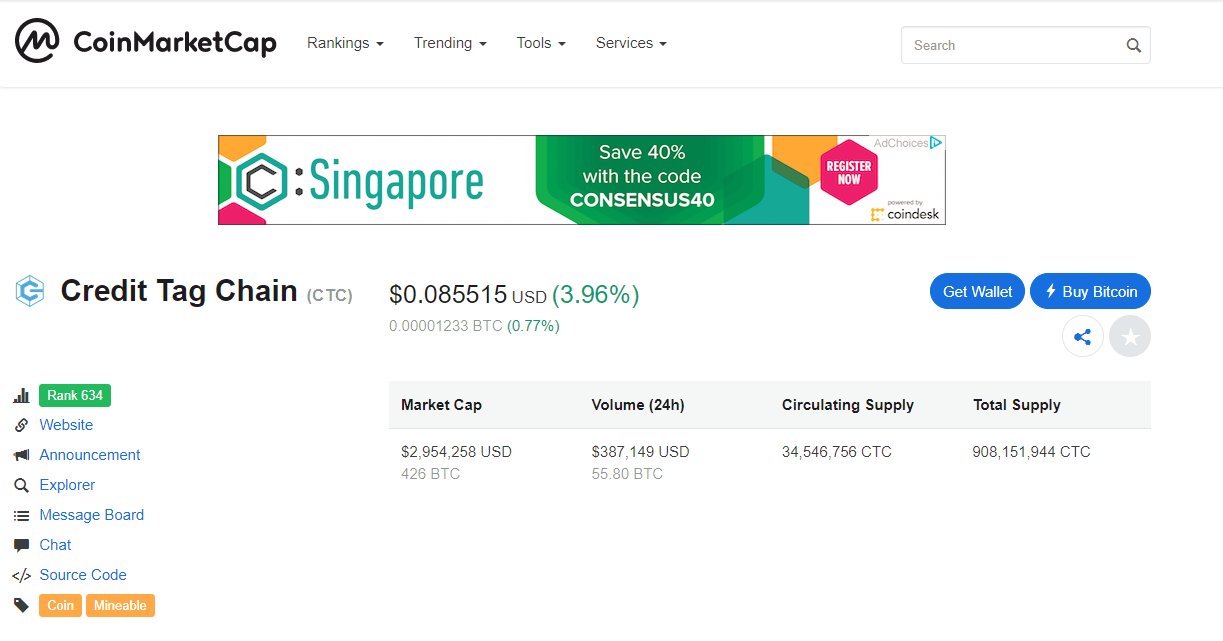Screen dimensions: 1223x641
Task: Expand the Services dropdown menu
Action: [x=631, y=43]
